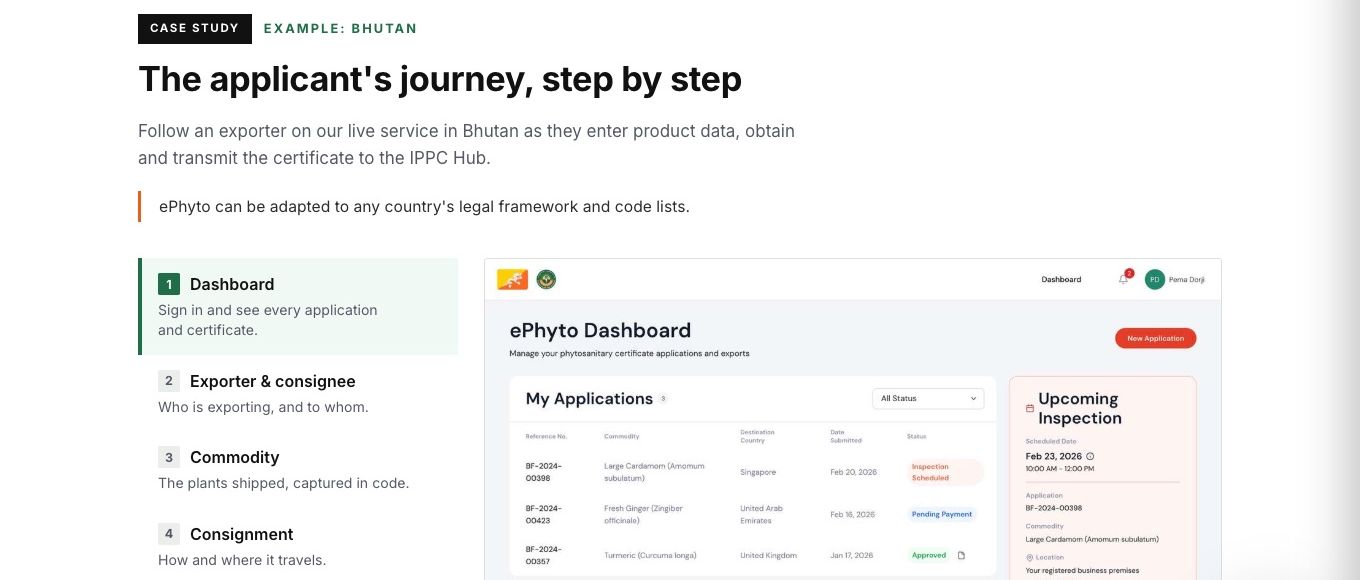Click the ePhyto adaptation quote text

[424, 207]
